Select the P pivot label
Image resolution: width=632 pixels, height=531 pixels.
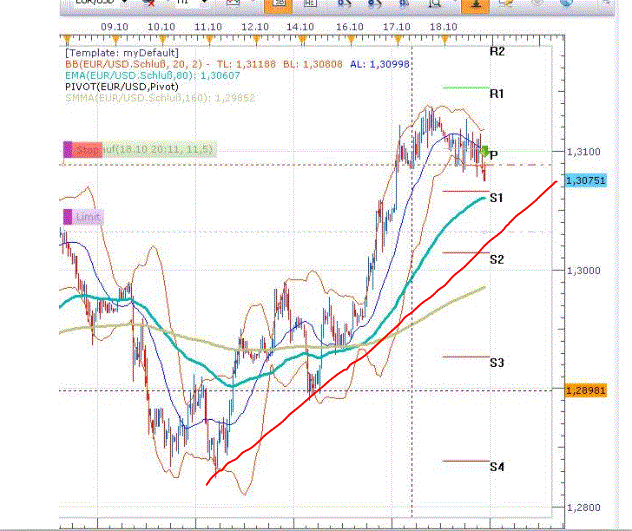(494, 155)
